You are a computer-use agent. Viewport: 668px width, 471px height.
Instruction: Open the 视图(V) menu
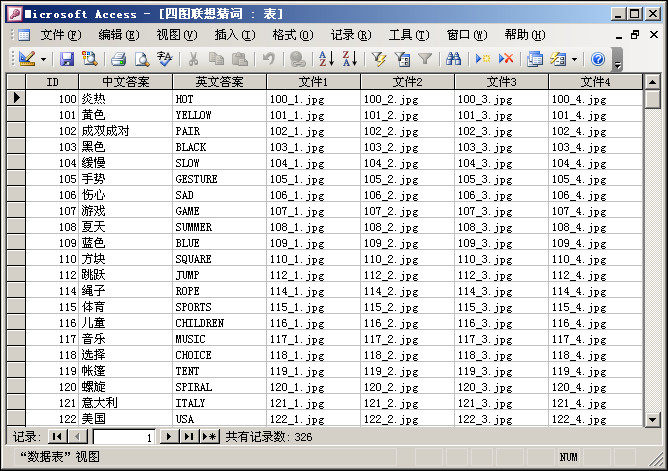(177, 35)
